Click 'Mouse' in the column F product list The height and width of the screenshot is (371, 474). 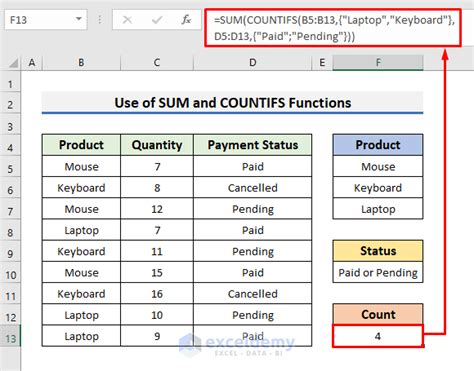[378, 166]
